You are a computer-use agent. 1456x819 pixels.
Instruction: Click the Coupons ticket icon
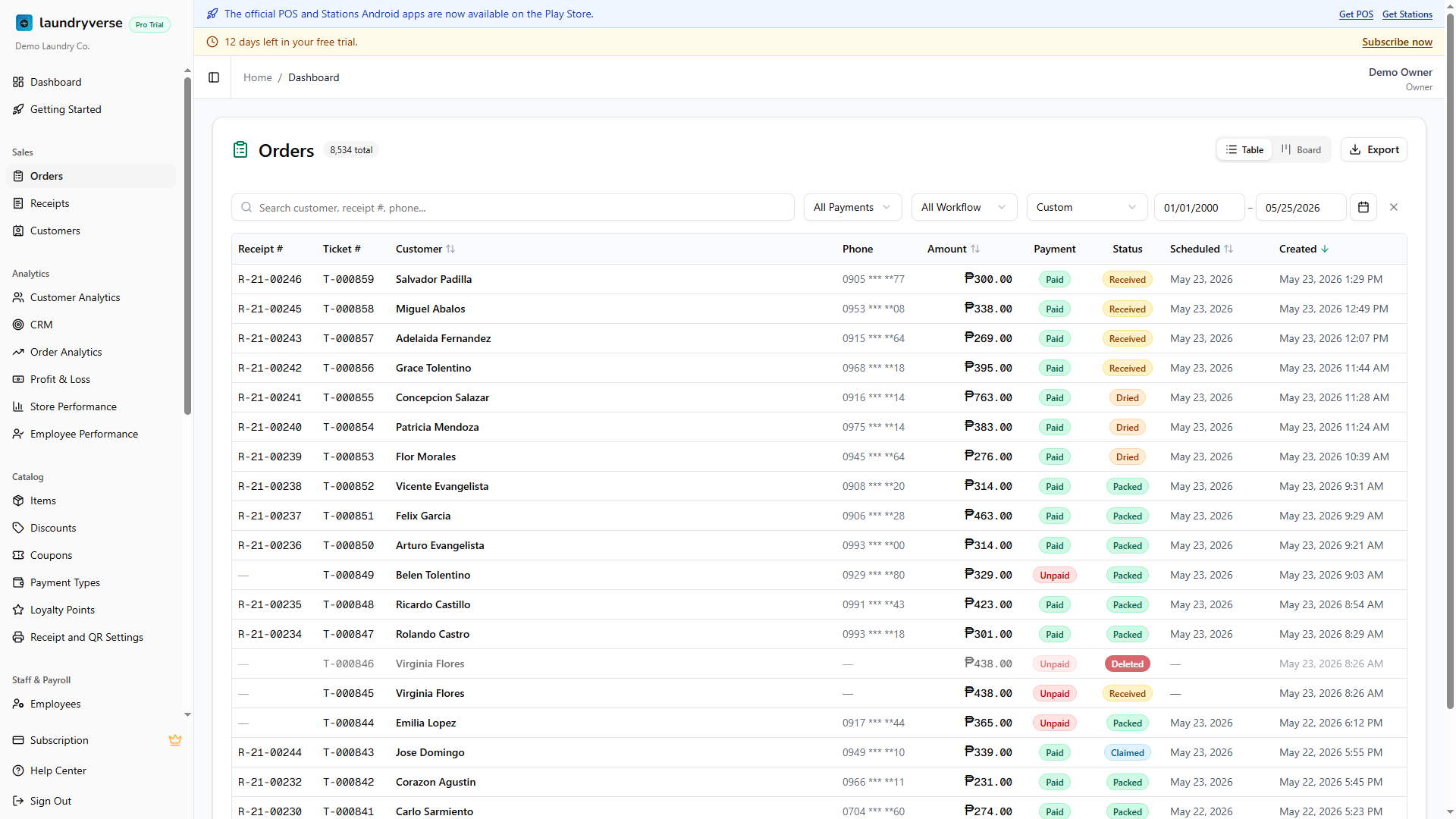point(18,555)
